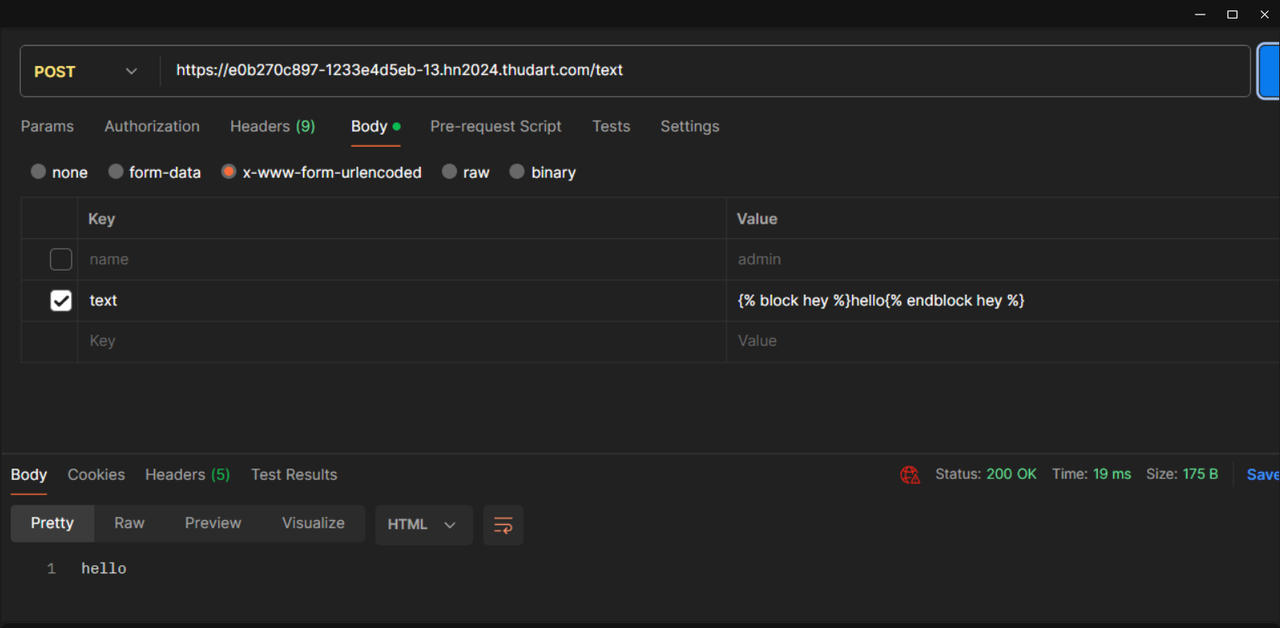Open request Headers (9) tab
1280x628 pixels.
point(272,126)
